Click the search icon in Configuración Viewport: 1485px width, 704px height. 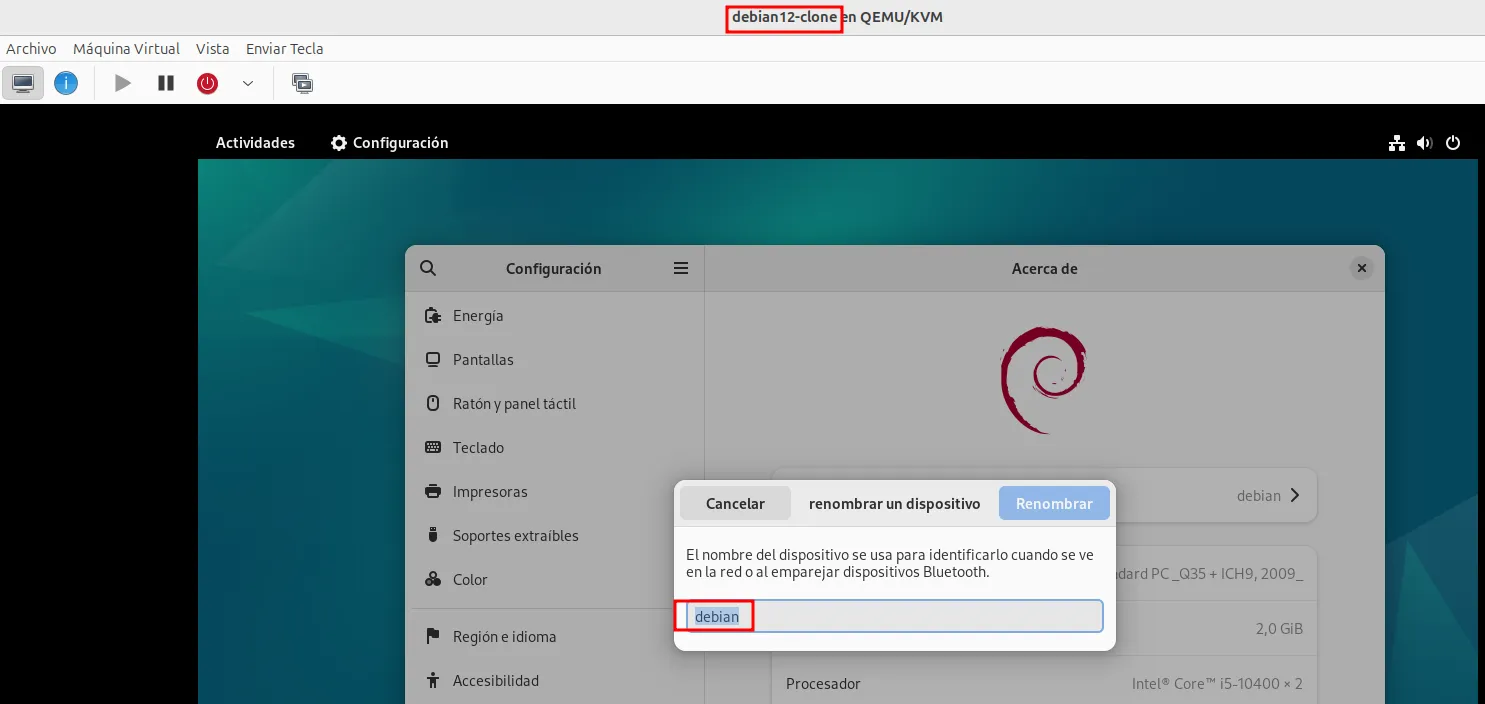click(x=428, y=268)
